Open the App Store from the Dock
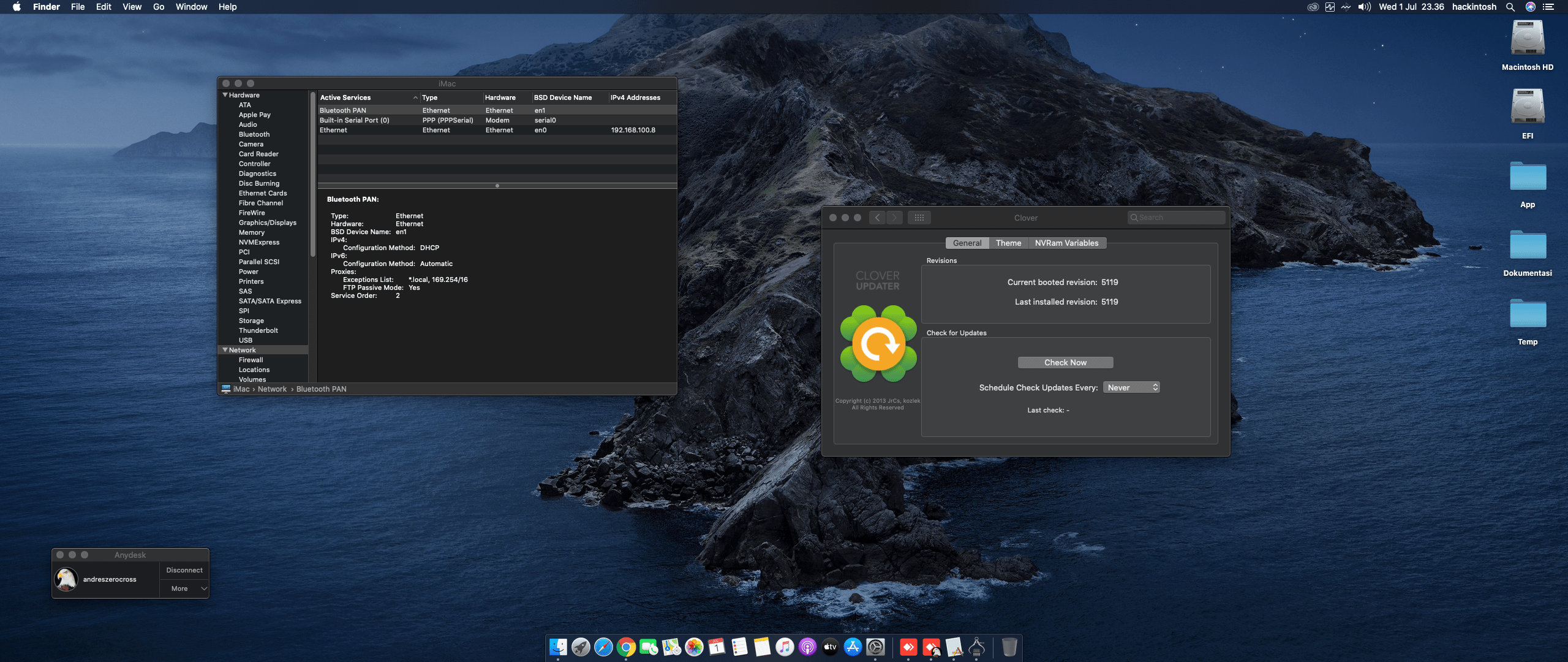The width and height of the screenshot is (1568, 662). coord(852,648)
